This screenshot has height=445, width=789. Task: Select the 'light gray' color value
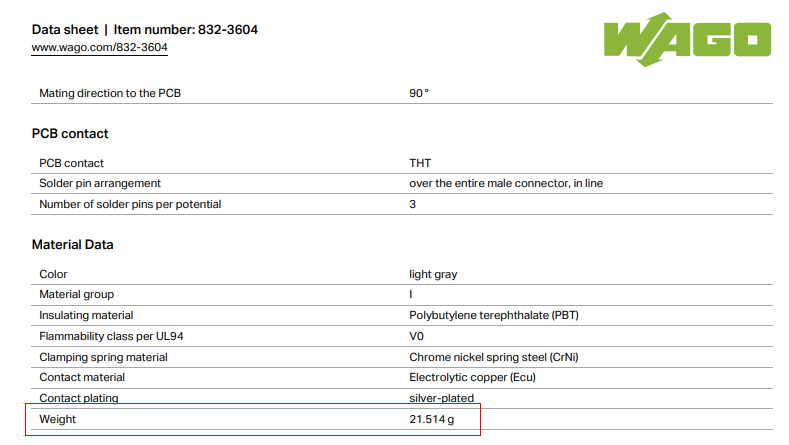[433, 273]
